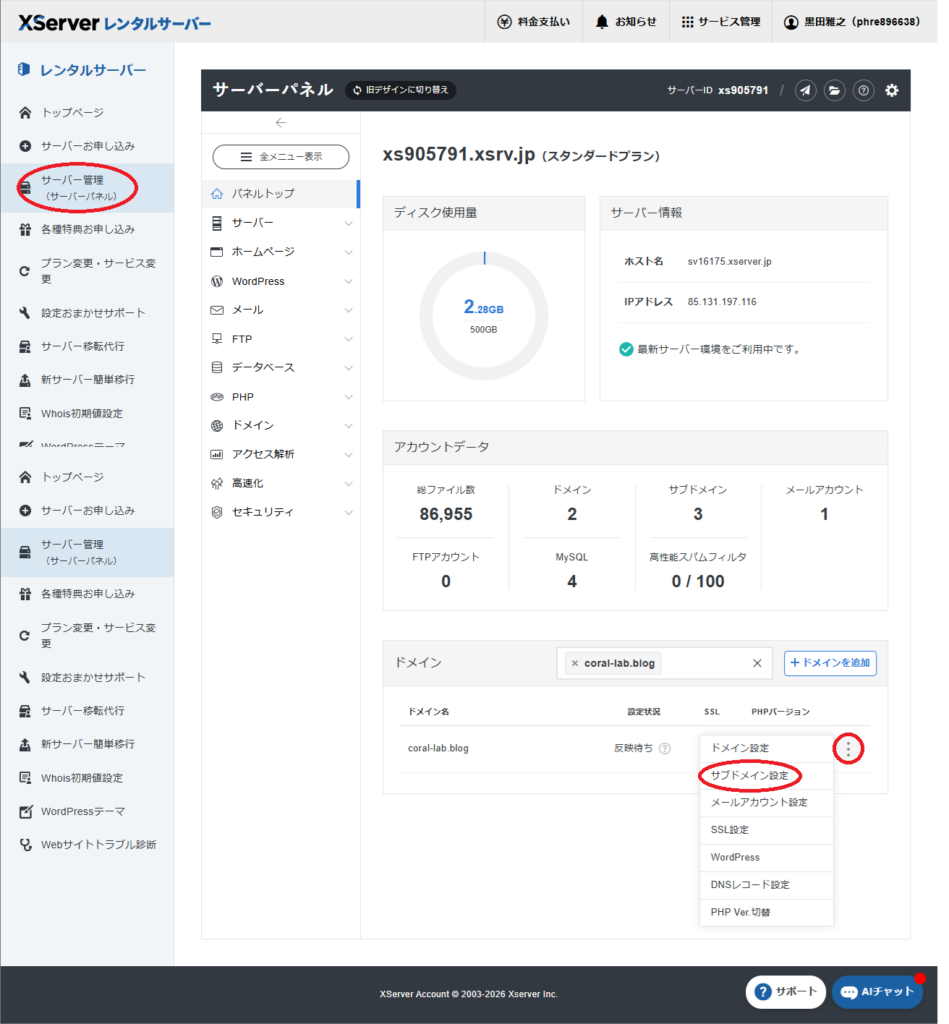The height and width of the screenshot is (1024, 949).
Task: Click the help icon next to 反映待ち
Action: pos(665,748)
